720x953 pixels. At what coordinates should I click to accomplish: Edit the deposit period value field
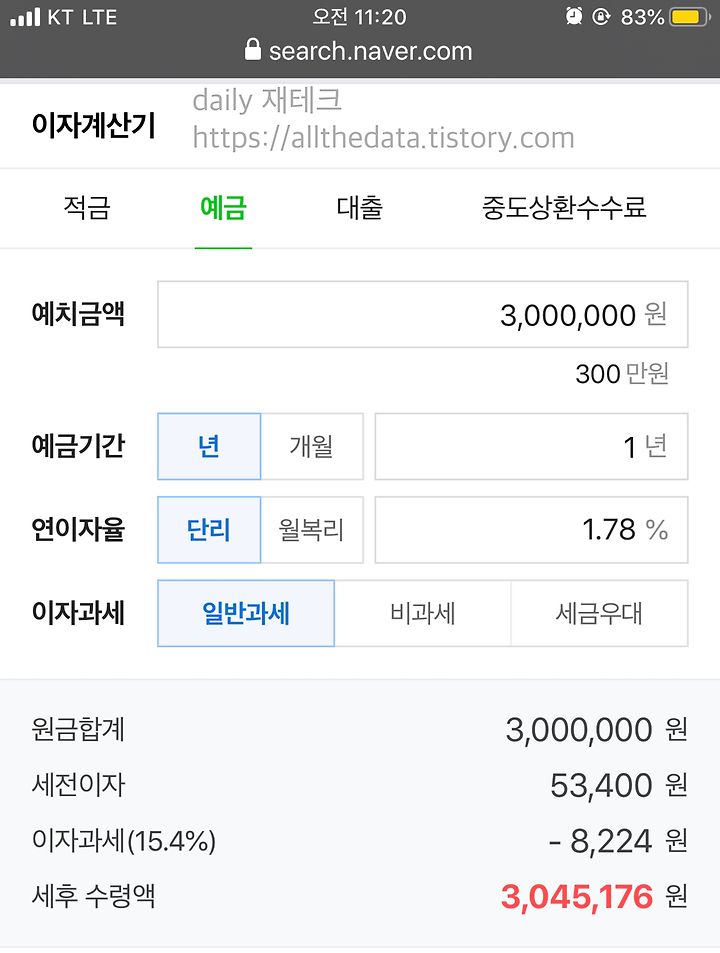click(x=532, y=446)
